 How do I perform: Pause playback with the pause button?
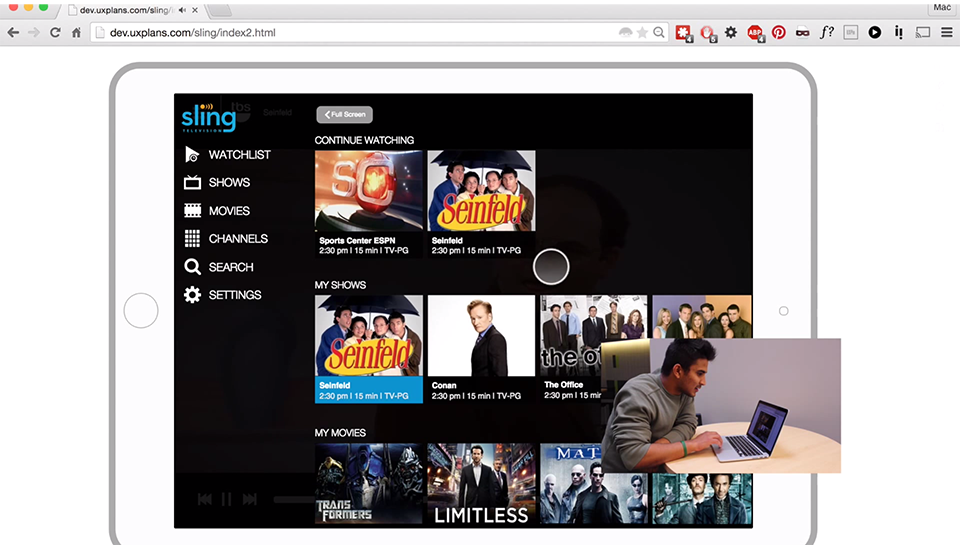coord(227,499)
